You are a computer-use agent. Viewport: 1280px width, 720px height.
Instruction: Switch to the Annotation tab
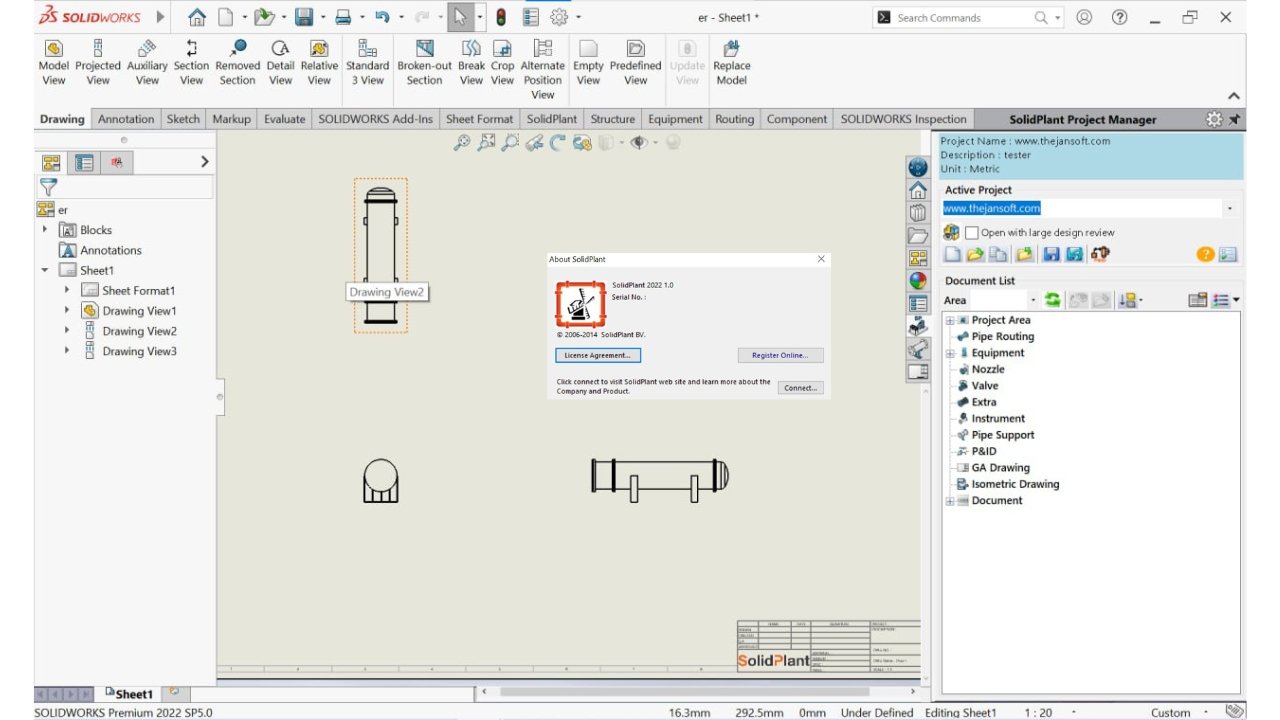coord(126,119)
